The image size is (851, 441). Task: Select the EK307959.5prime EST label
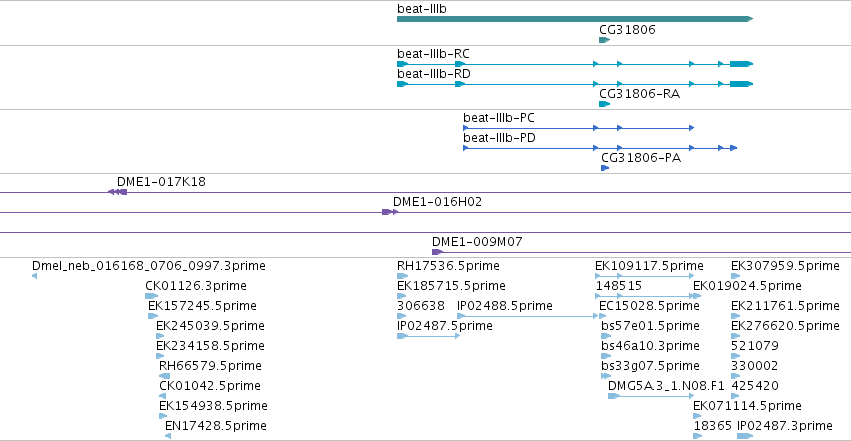point(785,266)
